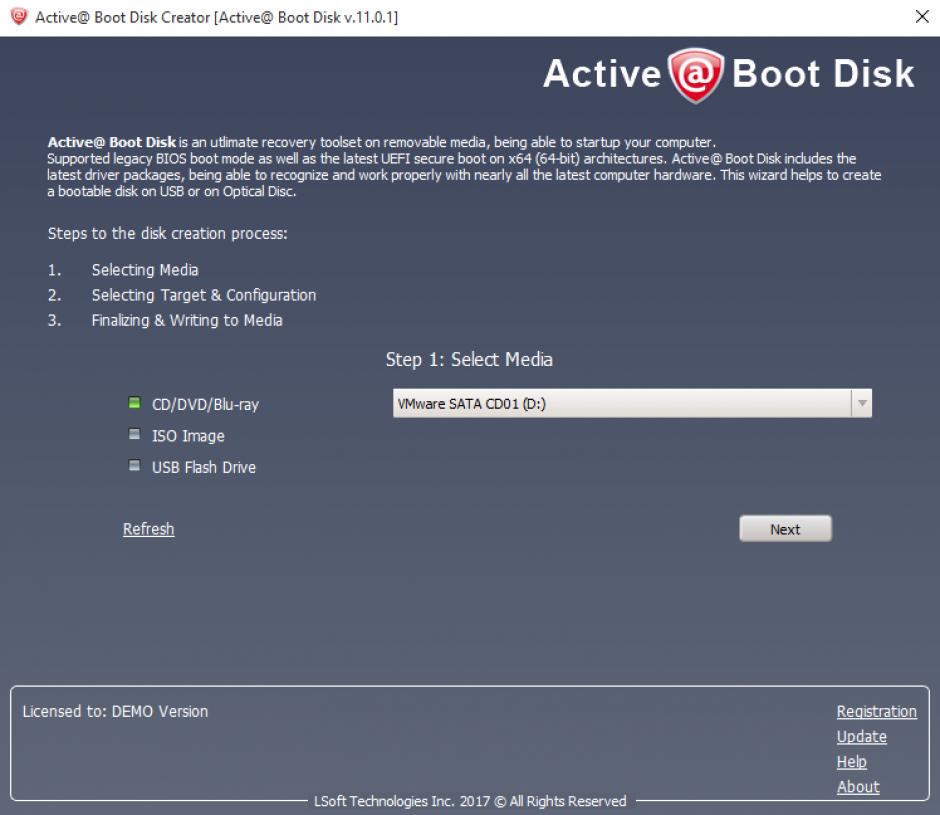
Task: Click the Update link
Action: [861, 736]
